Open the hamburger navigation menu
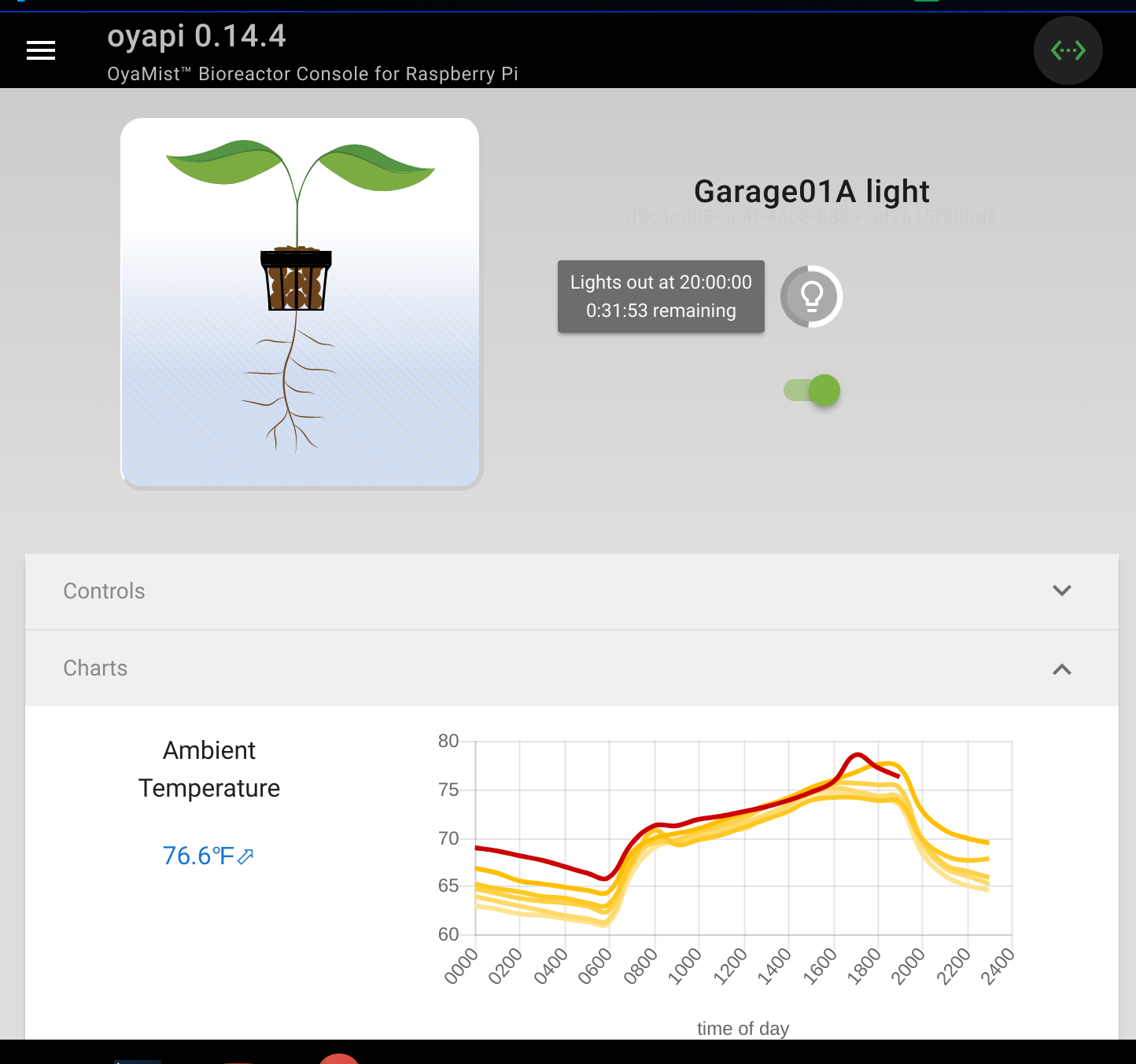Viewport: 1136px width, 1064px height. click(x=41, y=50)
